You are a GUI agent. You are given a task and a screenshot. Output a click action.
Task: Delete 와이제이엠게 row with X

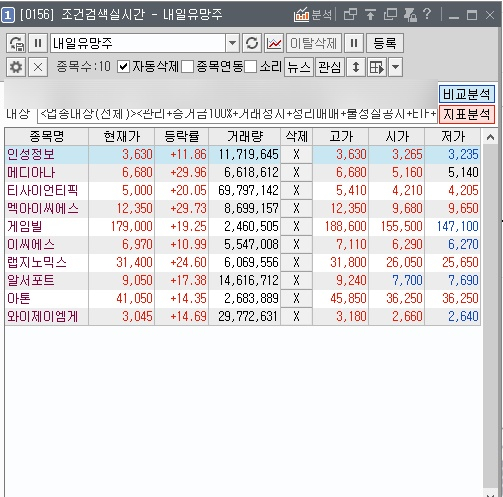(296, 316)
